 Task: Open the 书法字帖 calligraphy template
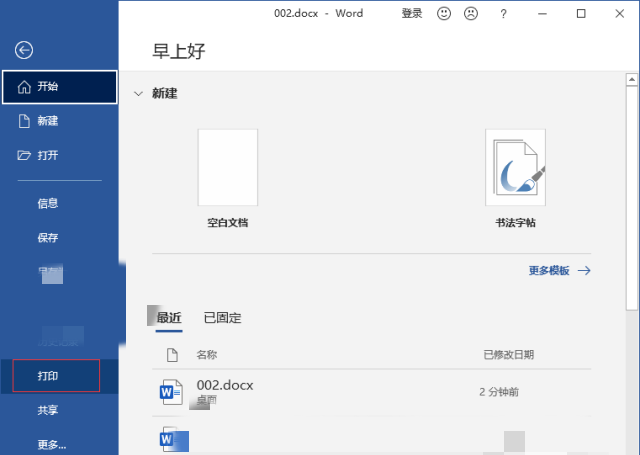click(515, 178)
